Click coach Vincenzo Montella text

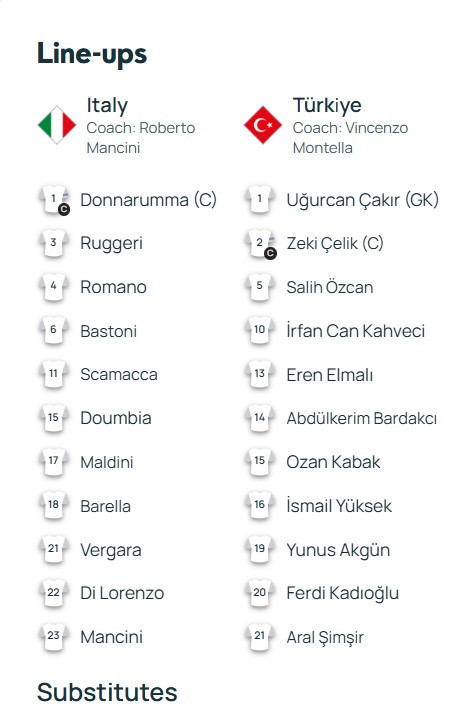[350, 138]
